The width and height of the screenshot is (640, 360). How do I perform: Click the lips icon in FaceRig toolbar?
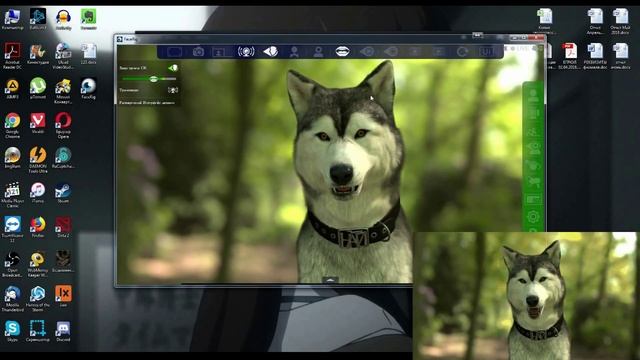point(342,51)
